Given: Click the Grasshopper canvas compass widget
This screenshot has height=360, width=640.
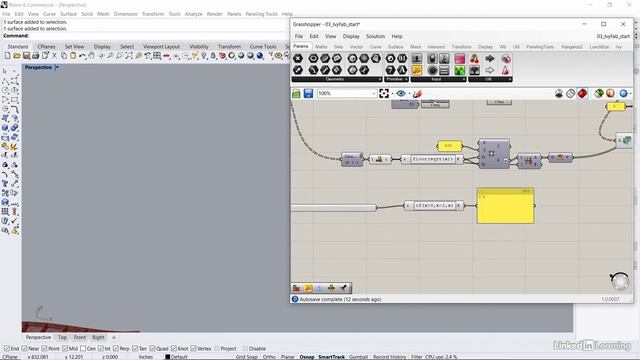Looking at the screenshot, I should pos(620,282).
